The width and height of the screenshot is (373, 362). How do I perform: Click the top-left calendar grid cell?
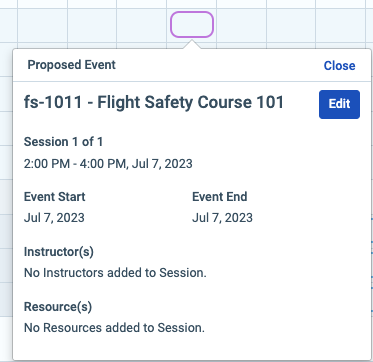click(x=8, y=4)
